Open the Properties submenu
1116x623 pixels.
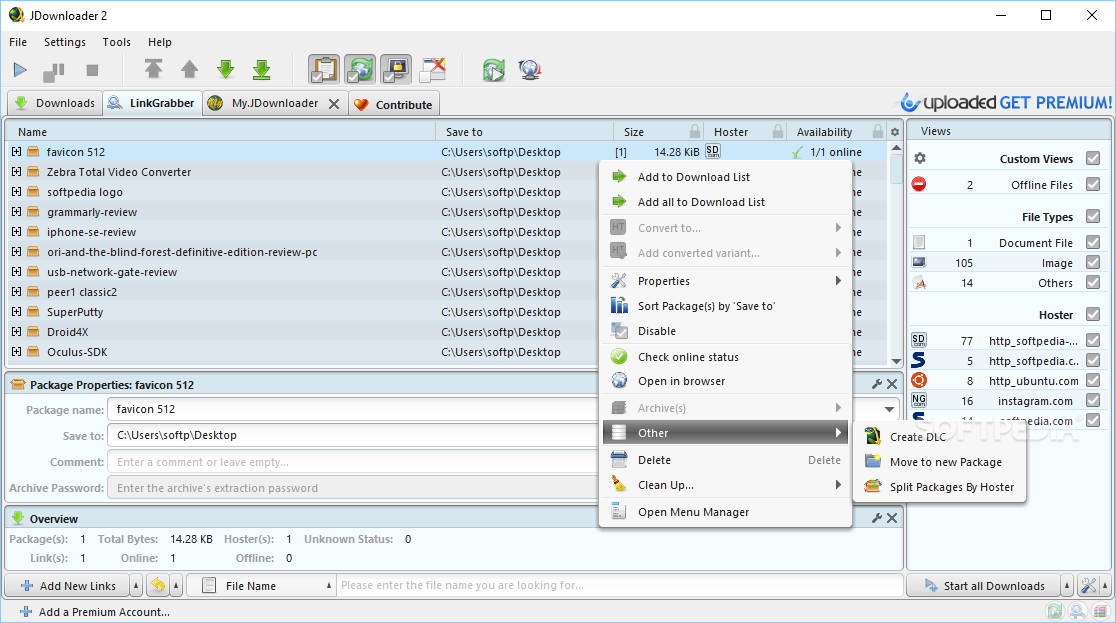(726, 281)
